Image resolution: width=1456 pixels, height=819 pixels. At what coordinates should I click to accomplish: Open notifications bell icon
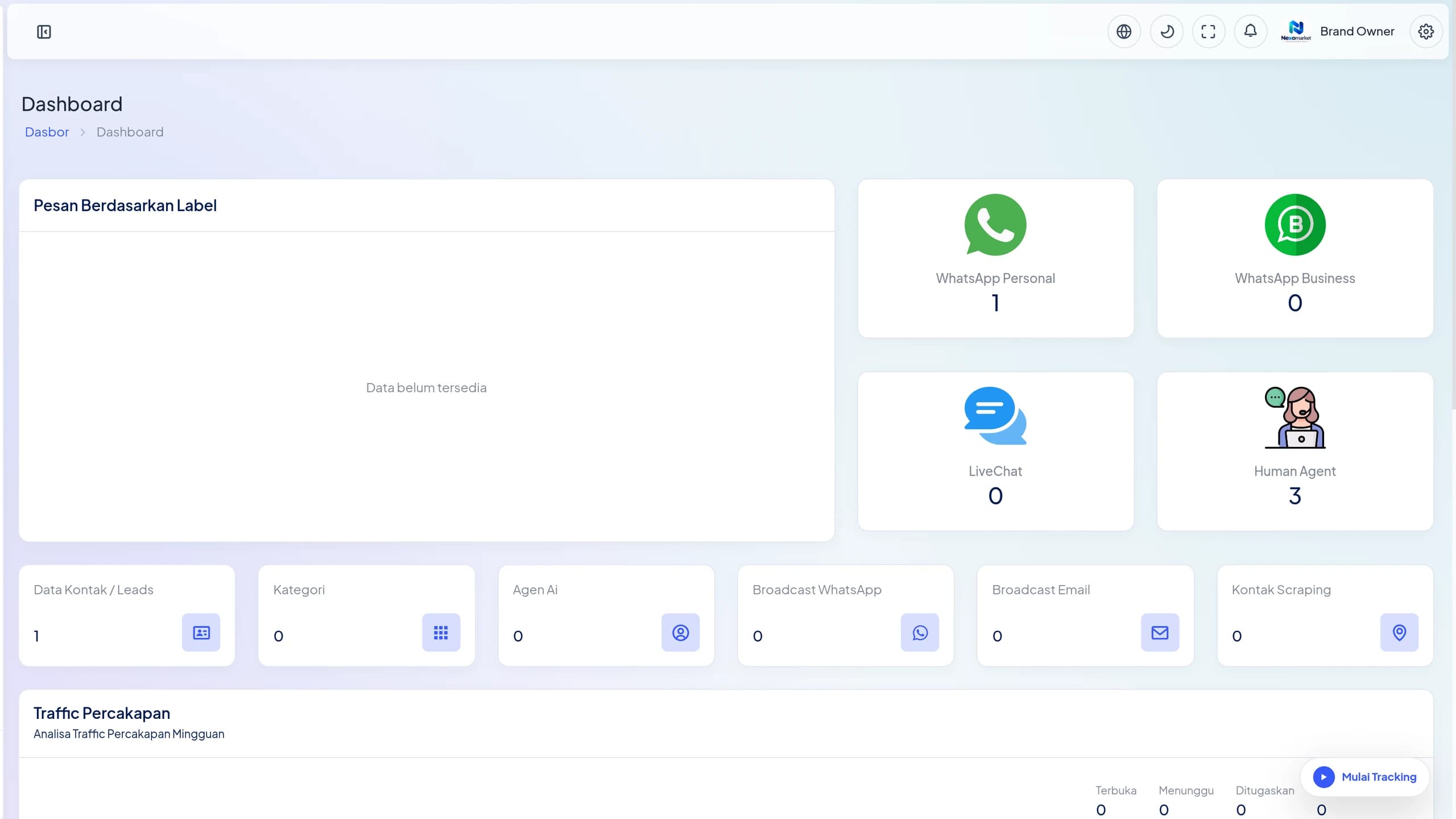pos(1250,31)
